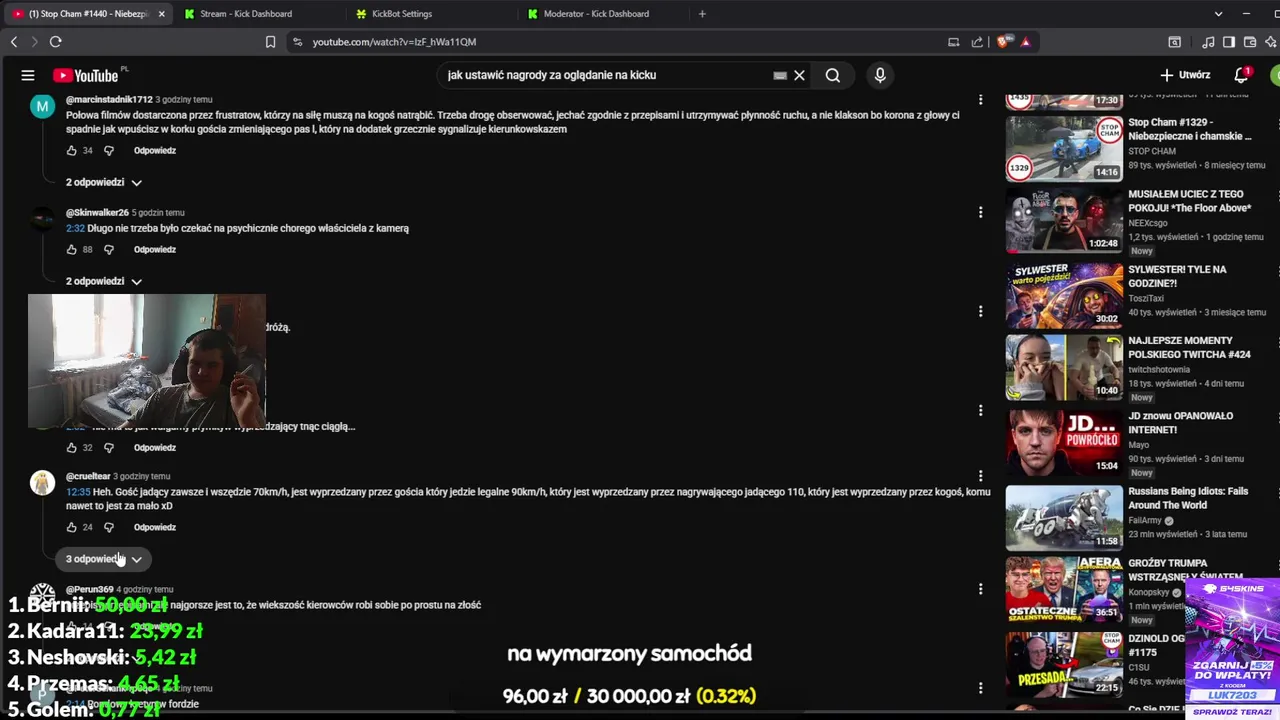
Task: Close the Stop Cham #1440 tab
Action: coord(162,14)
